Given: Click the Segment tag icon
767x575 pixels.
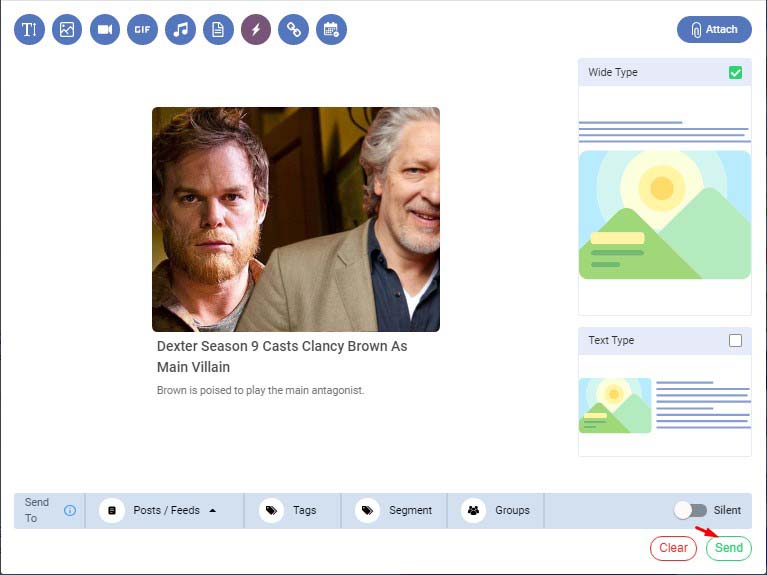Looking at the screenshot, I should click(367, 510).
